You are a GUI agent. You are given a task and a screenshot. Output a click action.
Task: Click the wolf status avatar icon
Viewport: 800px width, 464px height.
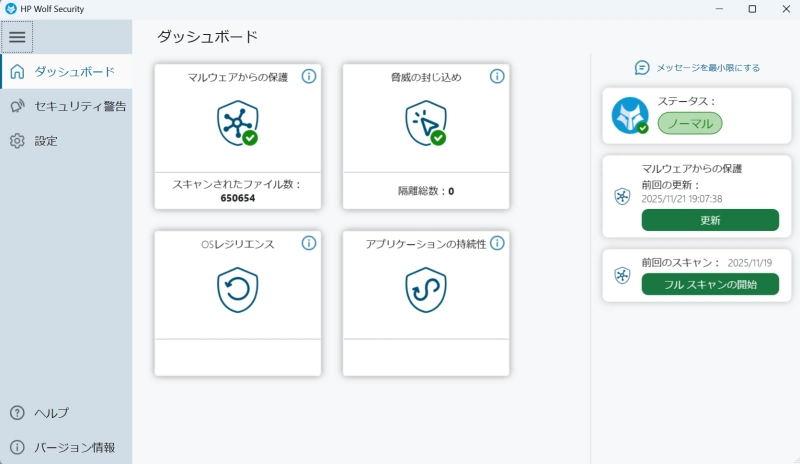coord(630,115)
